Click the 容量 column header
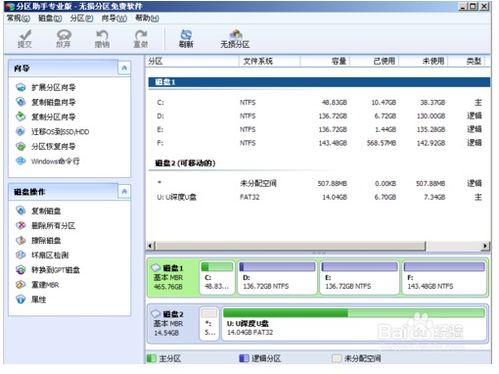This screenshot has width=499, height=374. (325, 61)
